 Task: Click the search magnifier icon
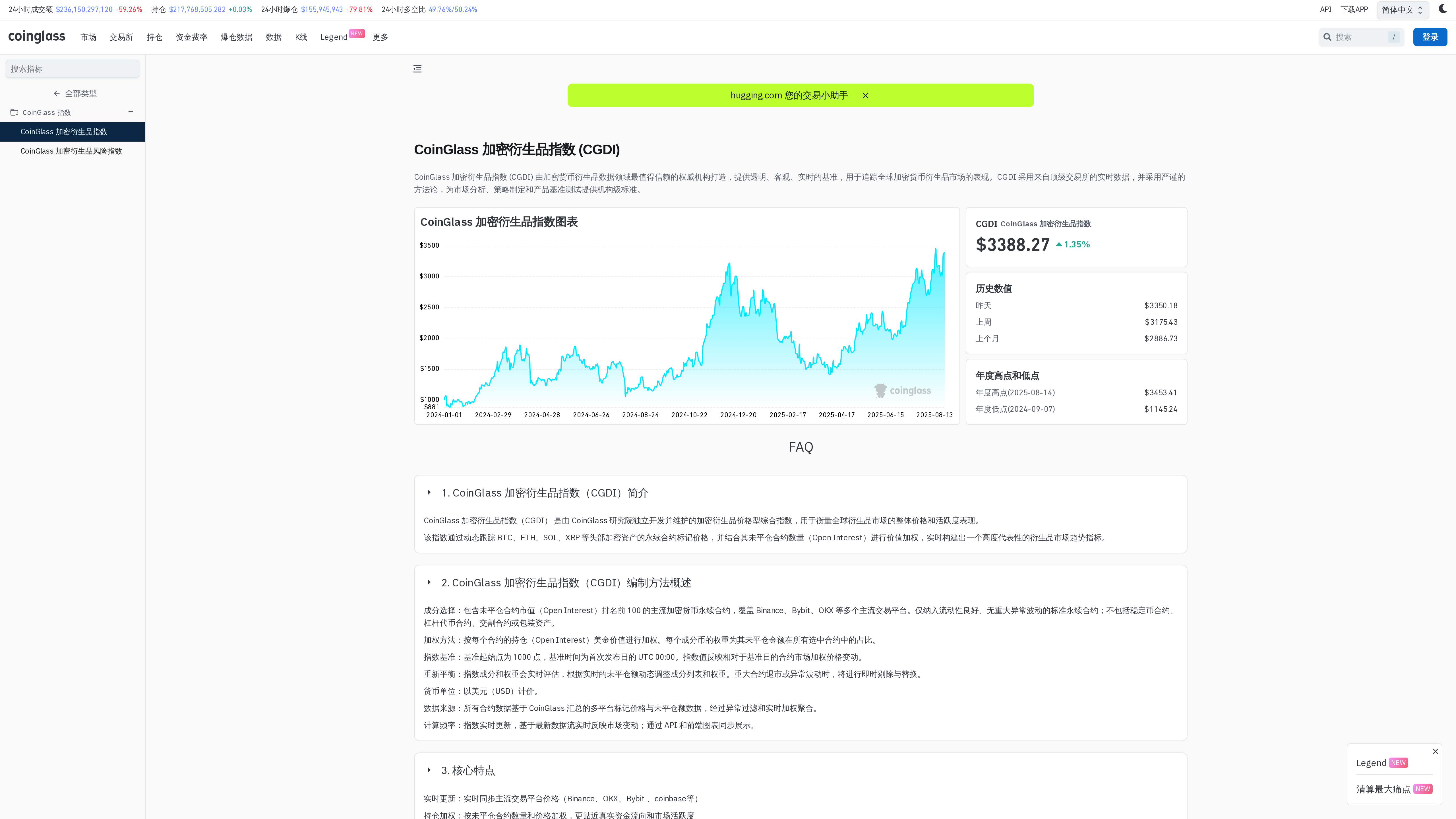[x=1327, y=37]
